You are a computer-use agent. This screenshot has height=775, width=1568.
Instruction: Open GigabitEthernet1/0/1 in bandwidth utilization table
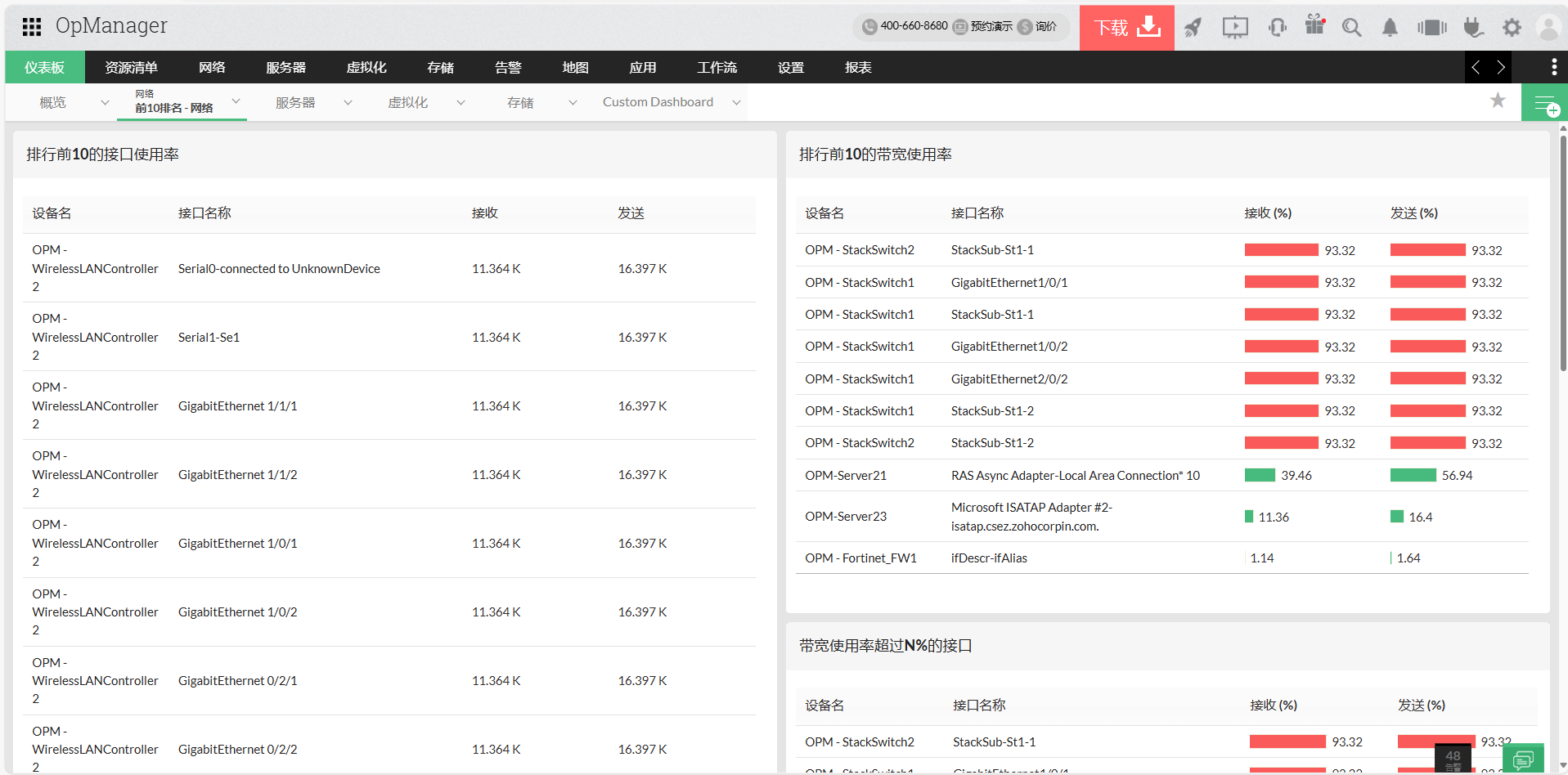(x=1009, y=282)
